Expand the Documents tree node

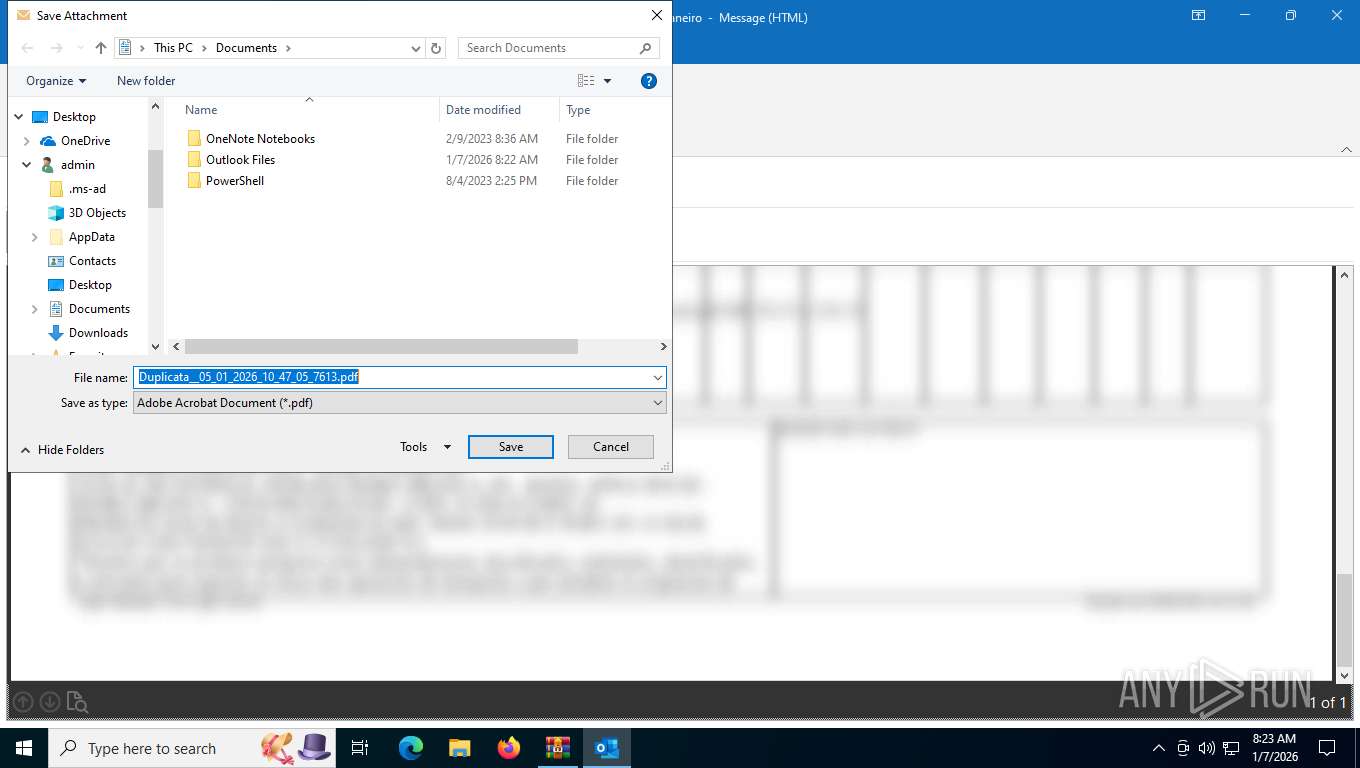(35, 309)
